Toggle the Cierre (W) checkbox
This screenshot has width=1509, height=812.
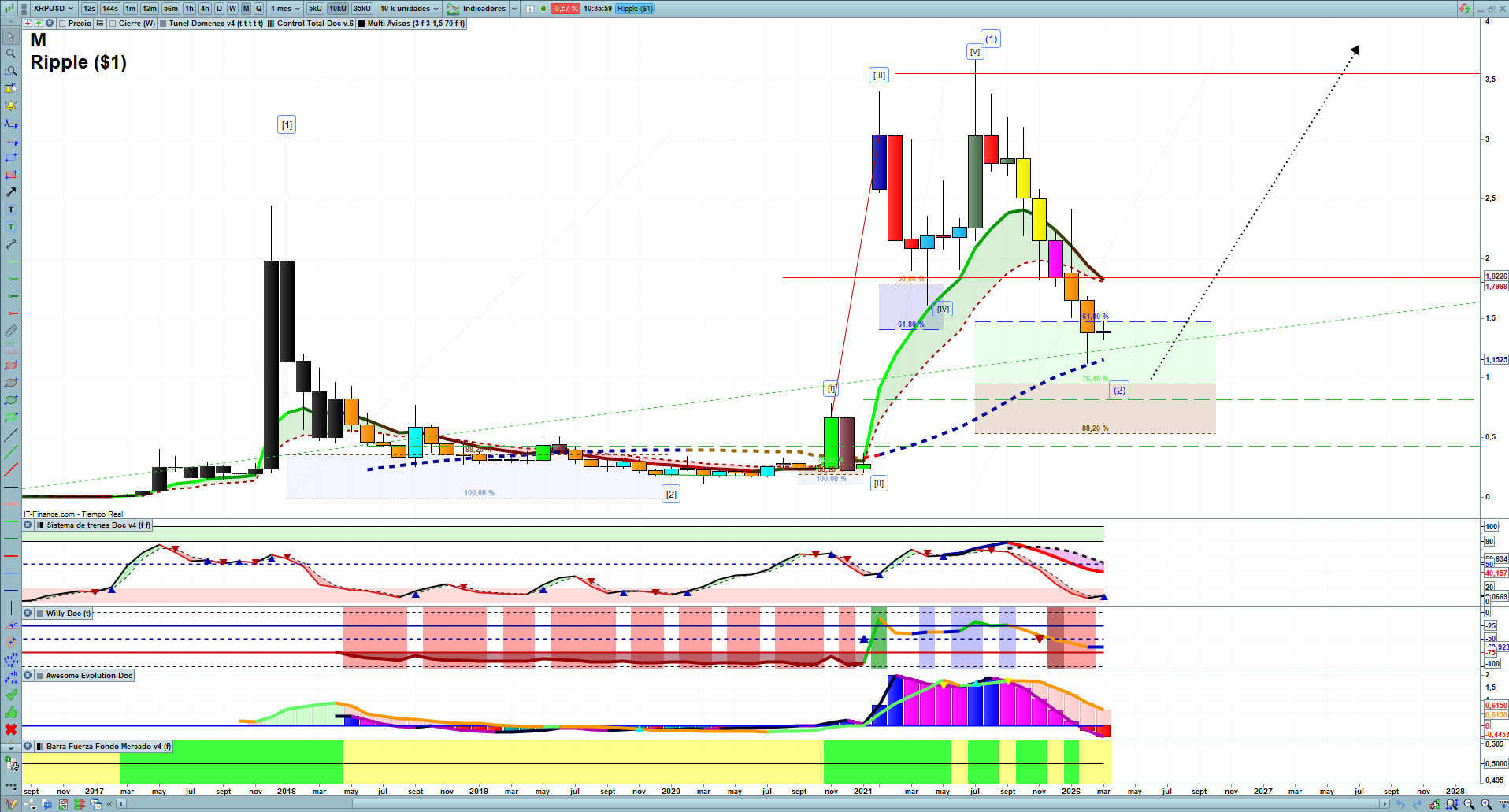[x=113, y=24]
